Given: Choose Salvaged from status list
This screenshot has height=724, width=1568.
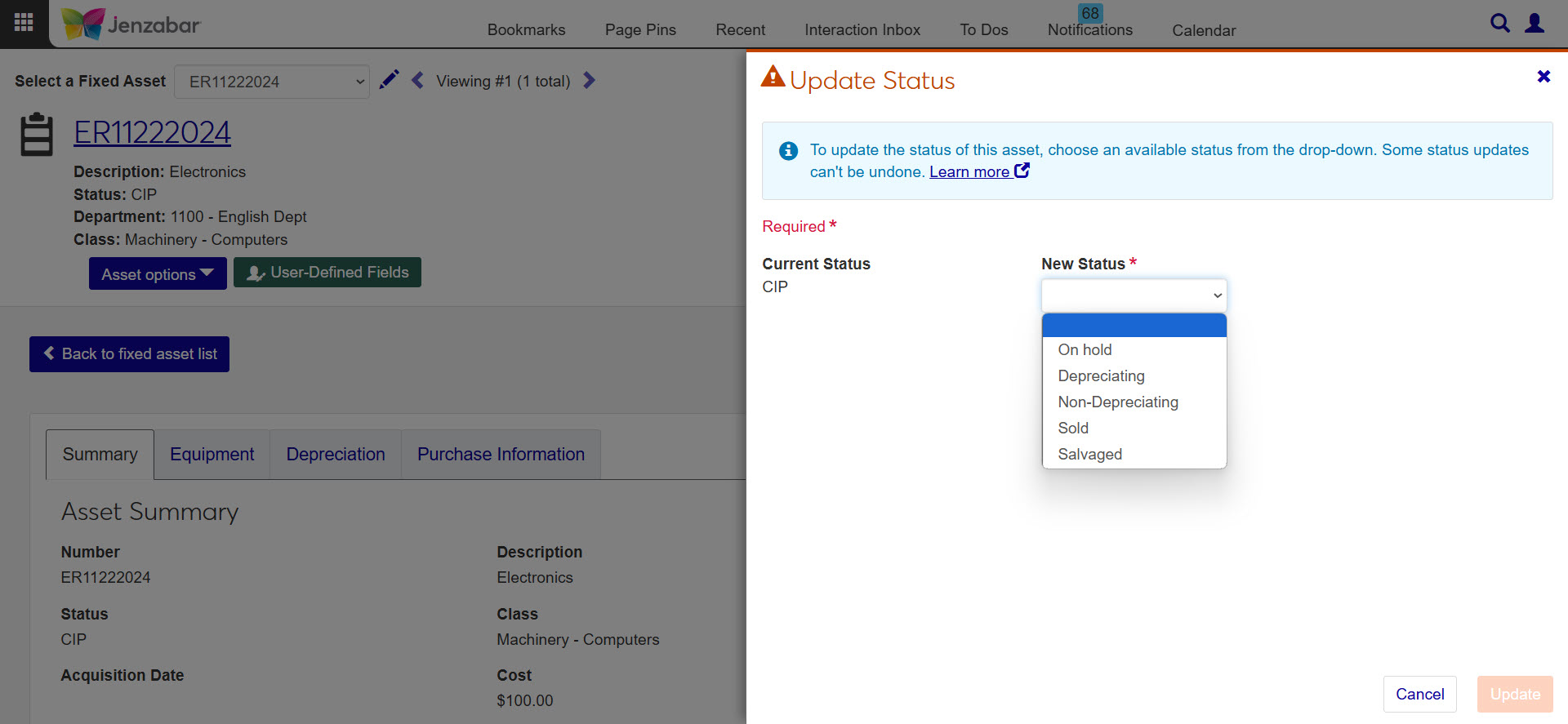Looking at the screenshot, I should [1089, 454].
